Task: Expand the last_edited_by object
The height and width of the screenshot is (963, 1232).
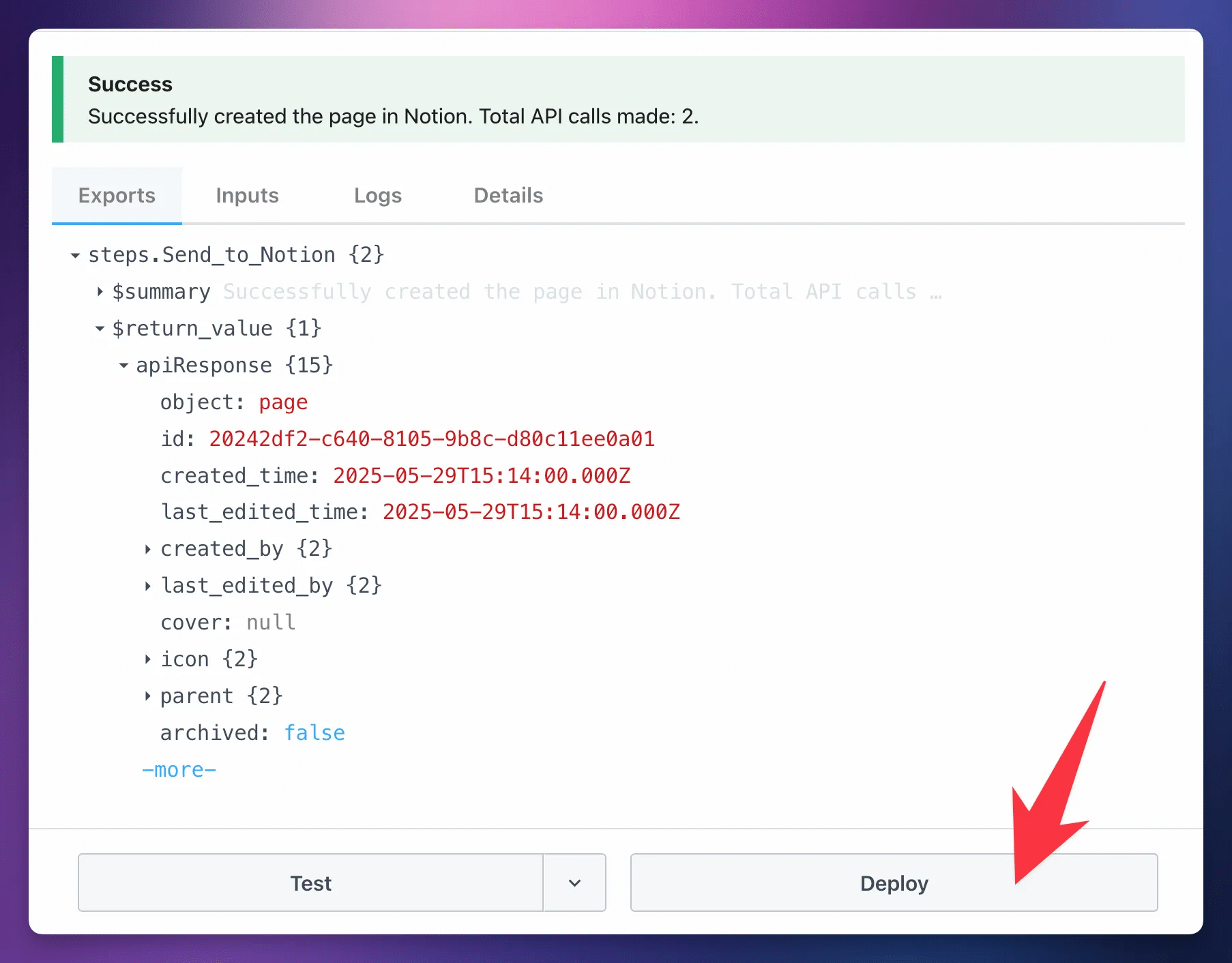Action: (147, 586)
